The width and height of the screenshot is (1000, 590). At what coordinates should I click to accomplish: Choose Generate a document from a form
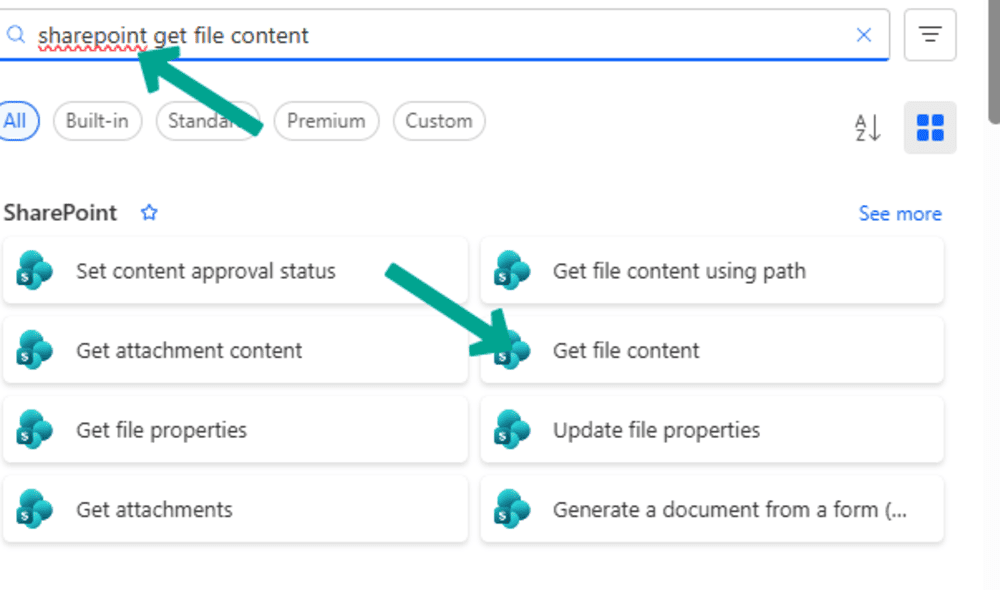click(x=712, y=510)
